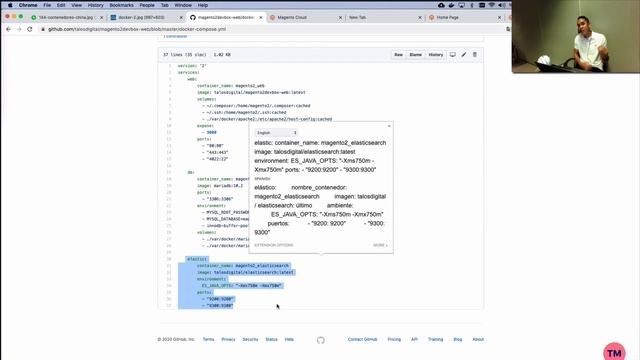Screen dimensions: 640x360
Task: Open the footer Help link
Action: 289,340
